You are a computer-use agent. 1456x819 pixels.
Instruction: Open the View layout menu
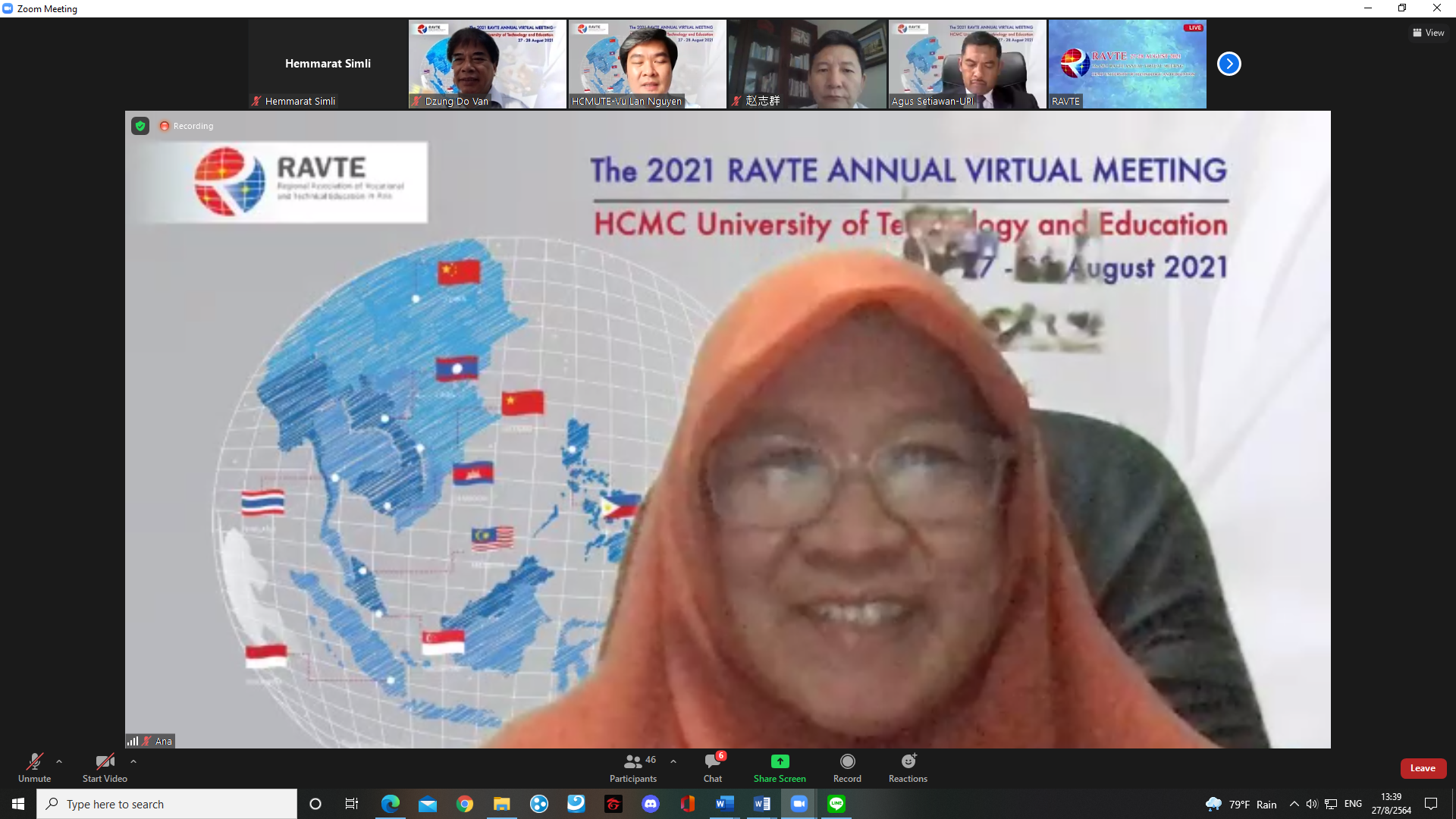pos(1428,33)
